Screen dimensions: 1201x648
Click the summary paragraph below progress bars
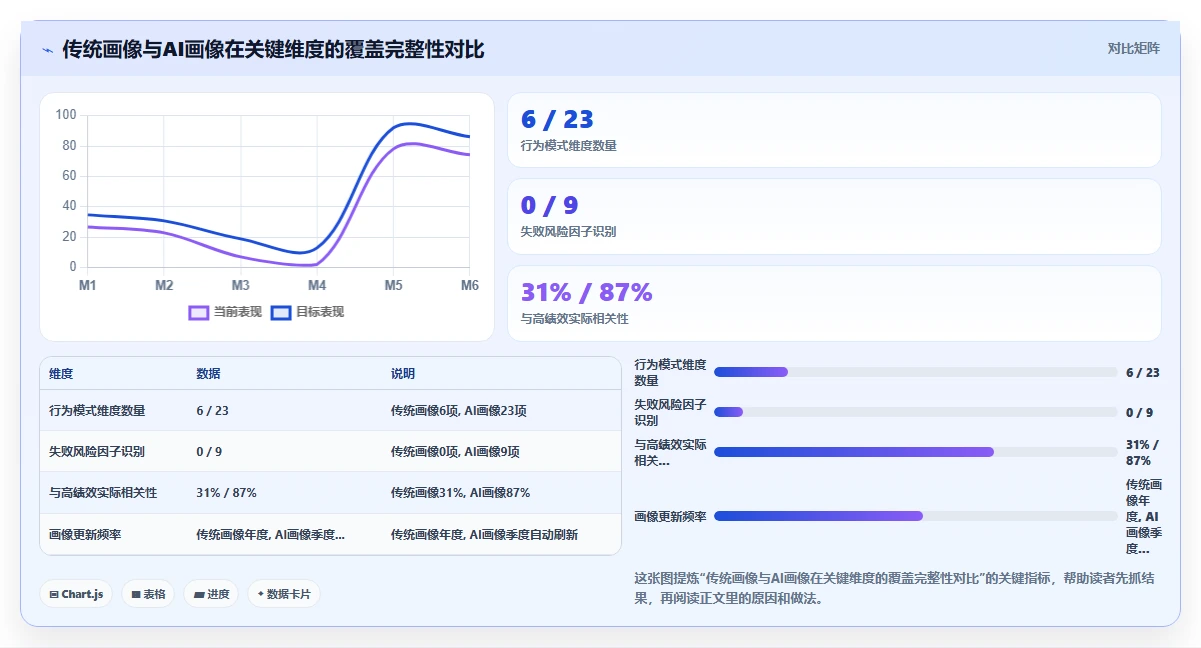tap(895, 590)
